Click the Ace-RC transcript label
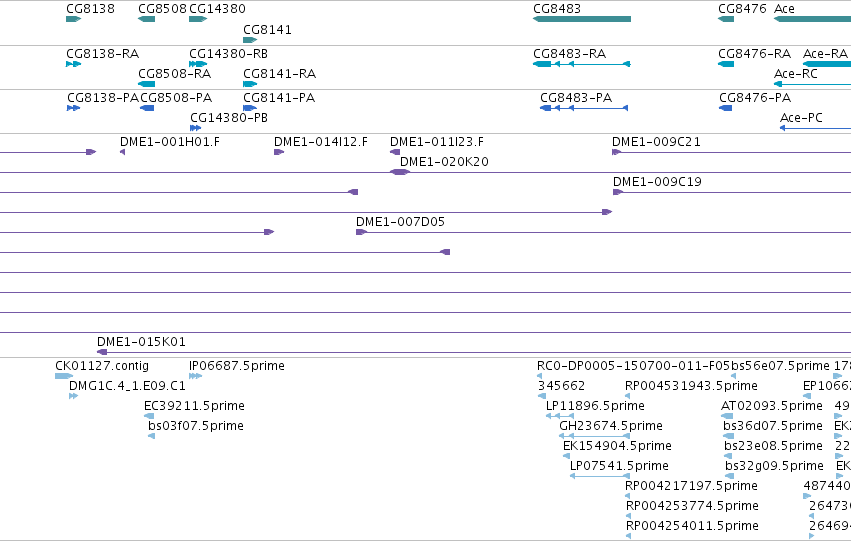 796,74
